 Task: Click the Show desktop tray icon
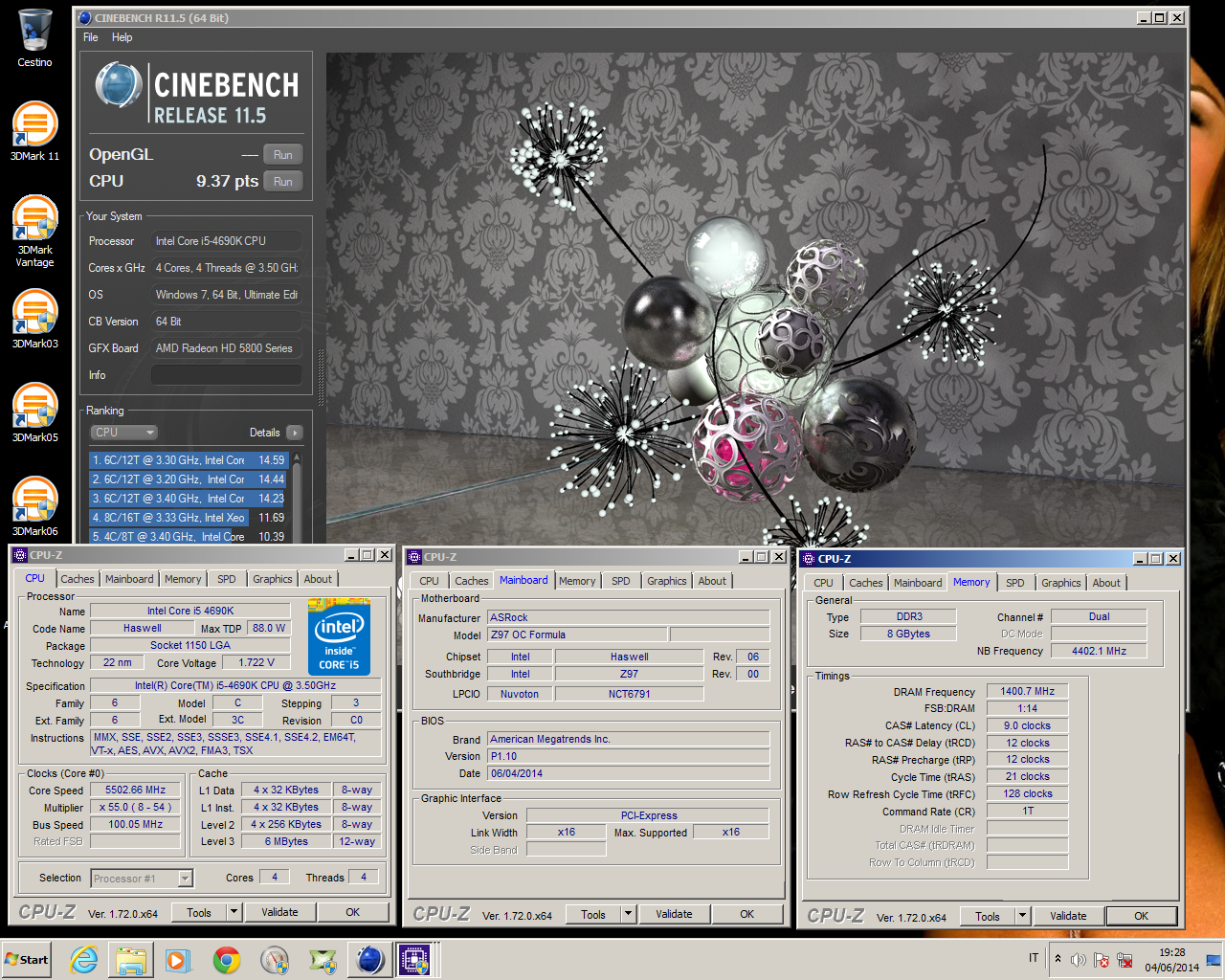point(1214,960)
